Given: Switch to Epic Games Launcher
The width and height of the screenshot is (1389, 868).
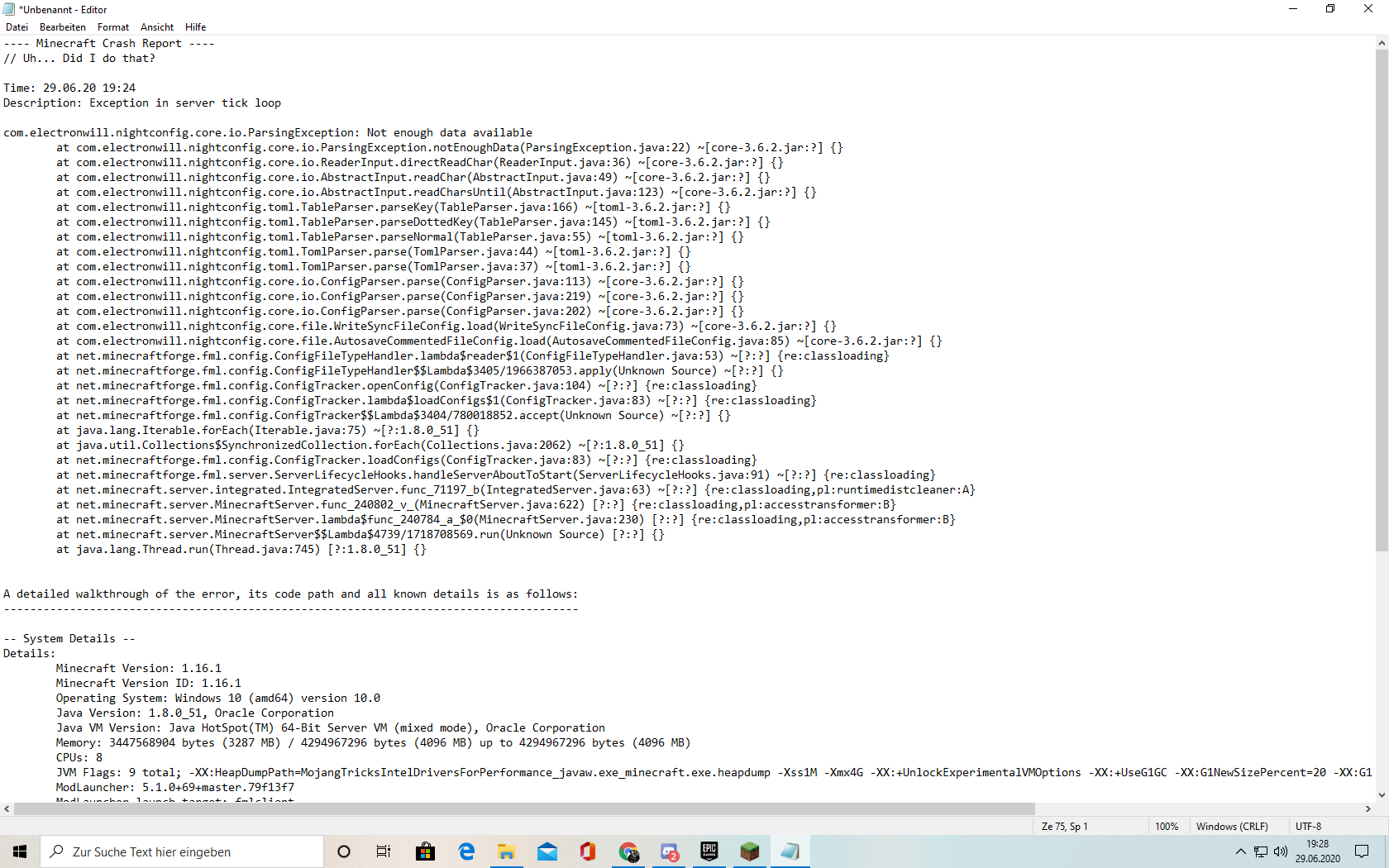Looking at the screenshot, I should (x=709, y=851).
